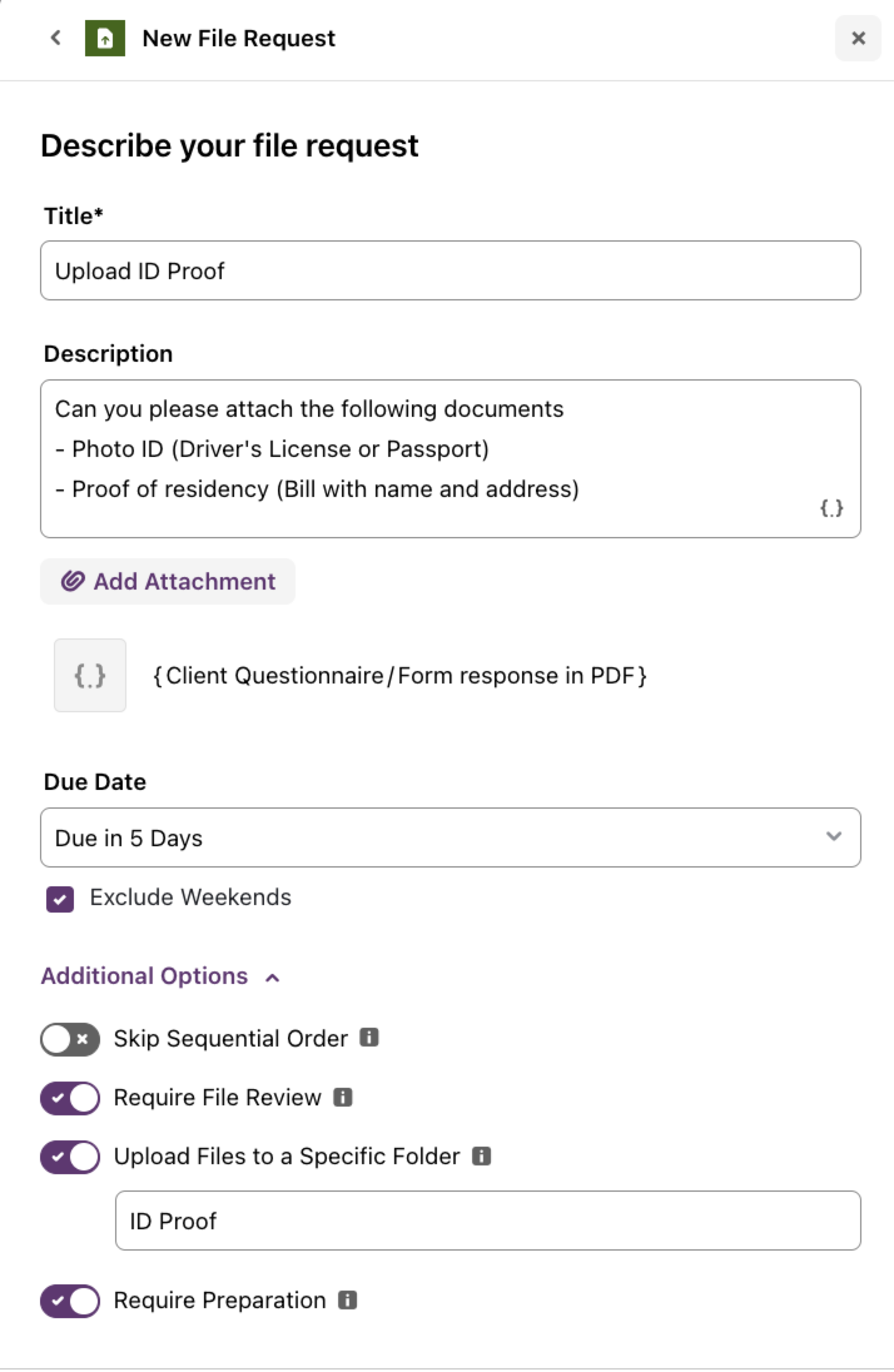The image size is (894, 1372).
Task: Uncheck the Exclude Weekends checkbox
Action: click(60, 899)
